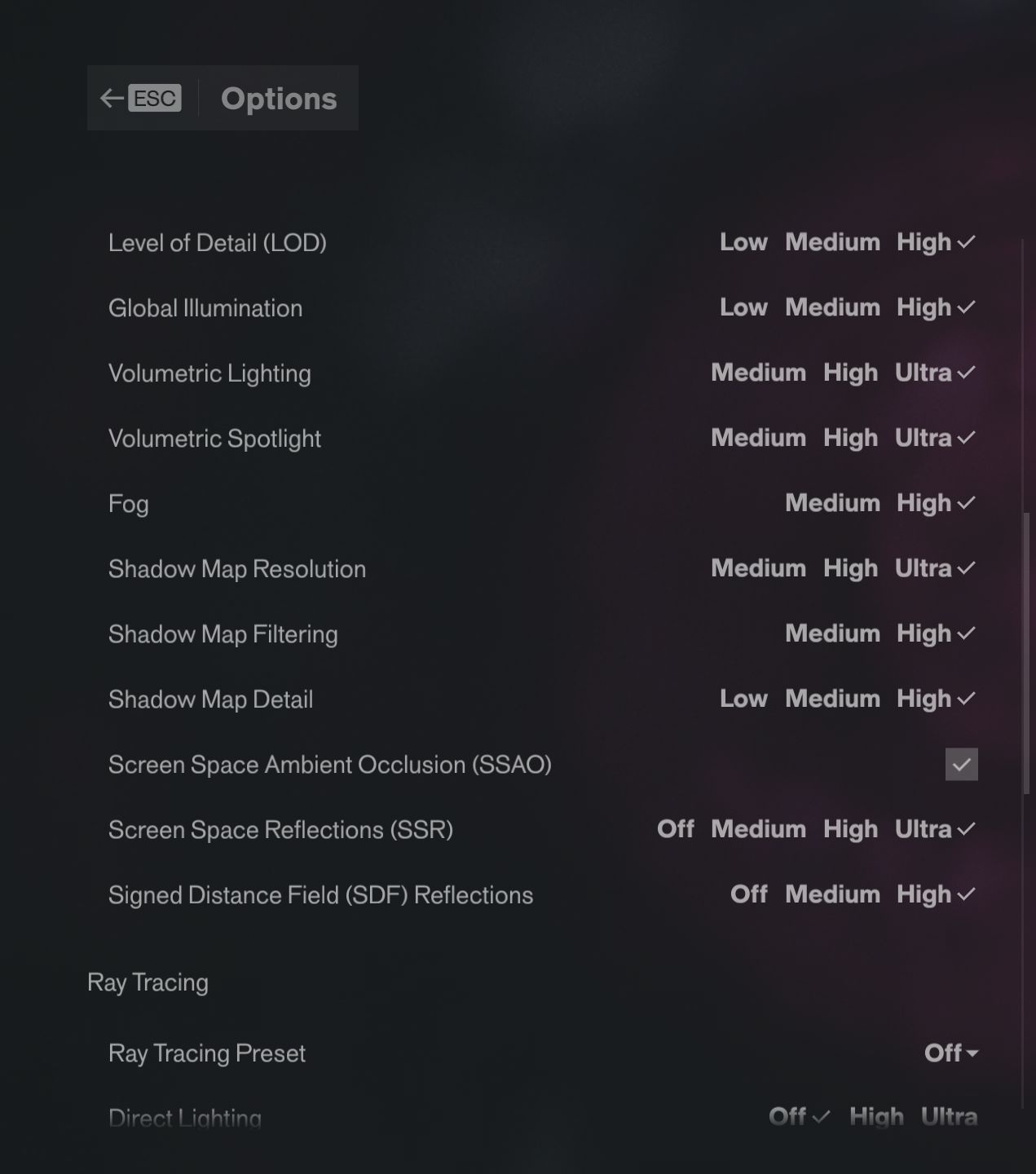
Task: Select Ultra for Direct Lighting
Action: pyautogui.click(x=949, y=1116)
